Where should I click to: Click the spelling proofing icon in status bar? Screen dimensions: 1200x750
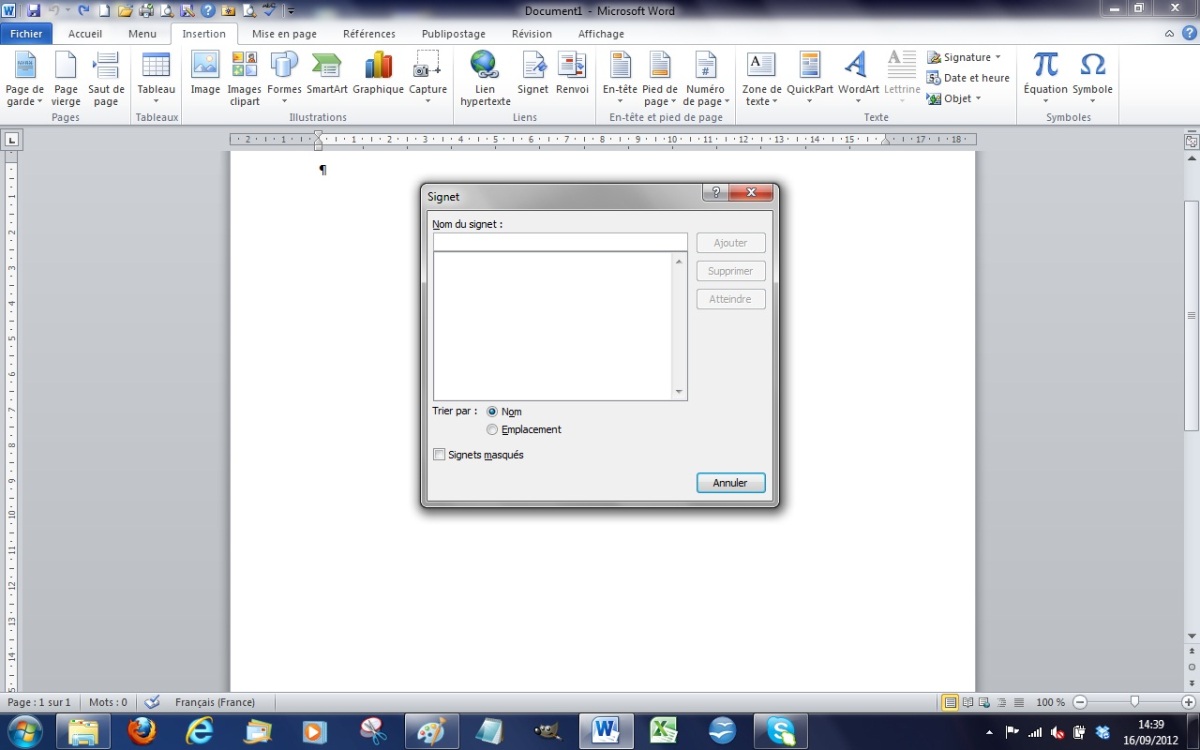[152, 702]
